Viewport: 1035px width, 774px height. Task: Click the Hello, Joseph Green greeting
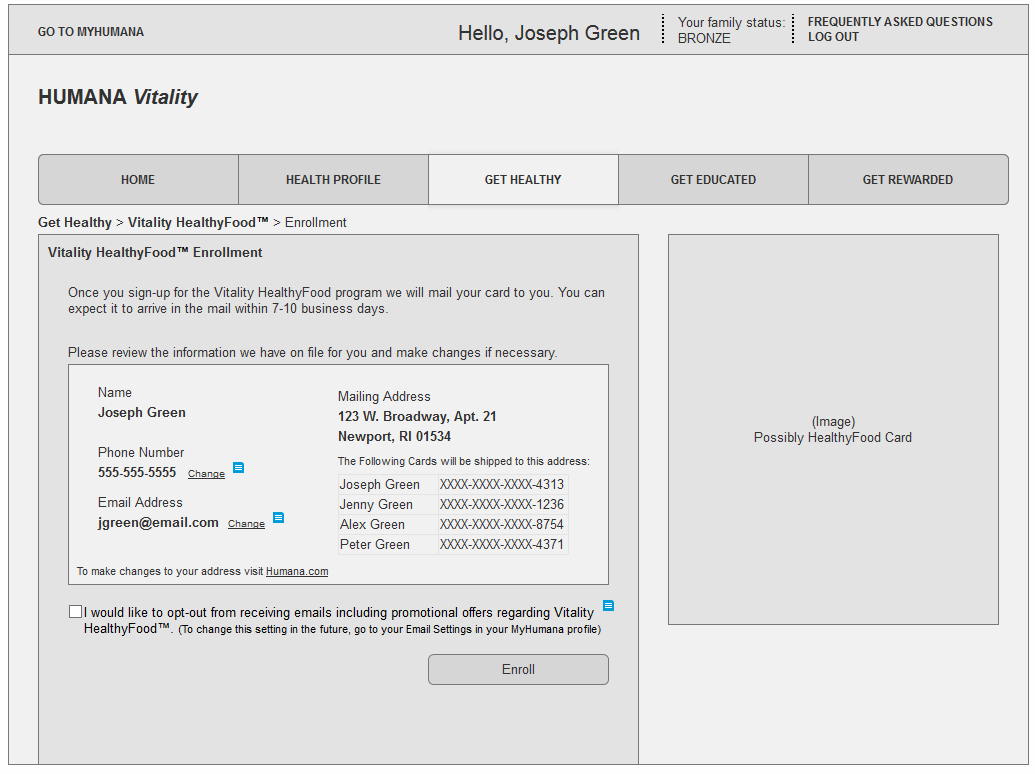coord(549,33)
